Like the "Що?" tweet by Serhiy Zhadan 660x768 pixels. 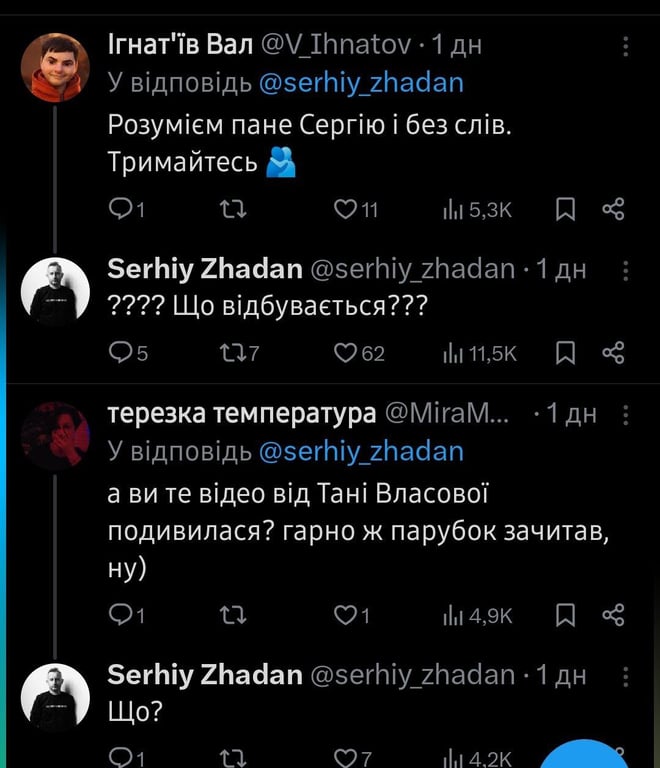coord(346,757)
